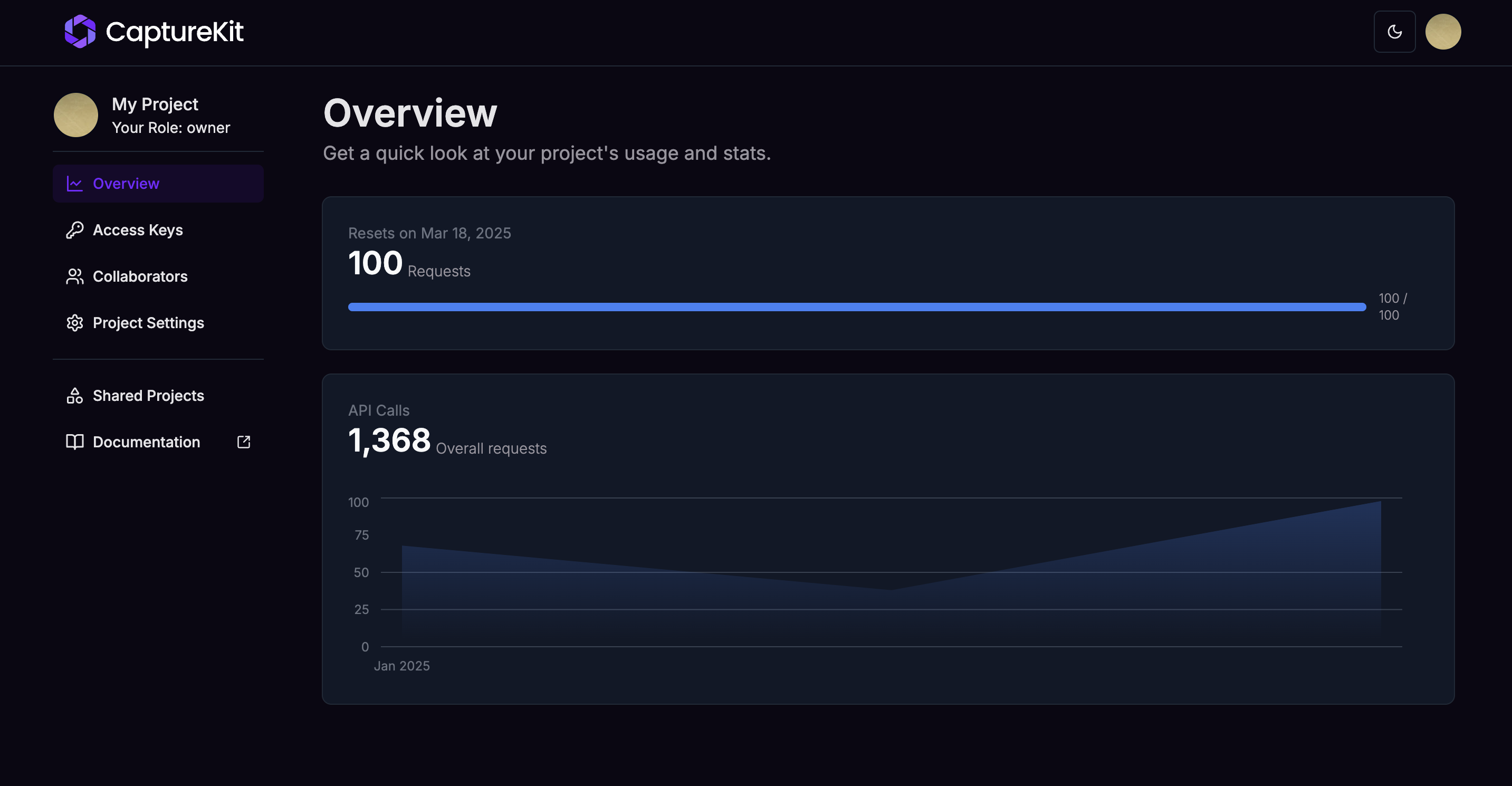
Task: Click the Documentation book icon
Action: click(74, 442)
